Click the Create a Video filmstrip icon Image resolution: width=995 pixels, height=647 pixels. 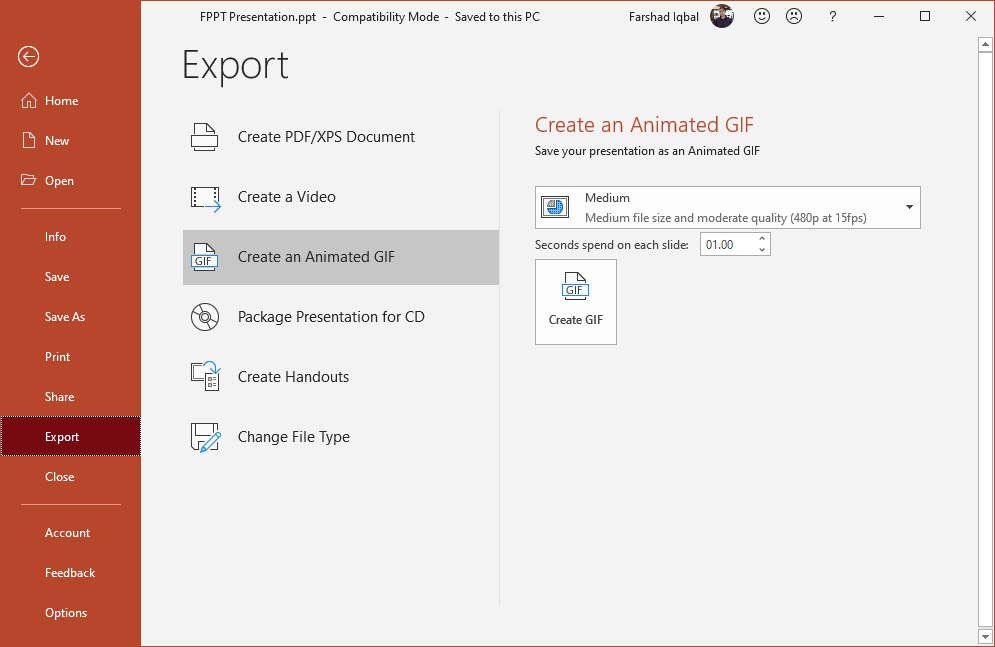(x=205, y=198)
